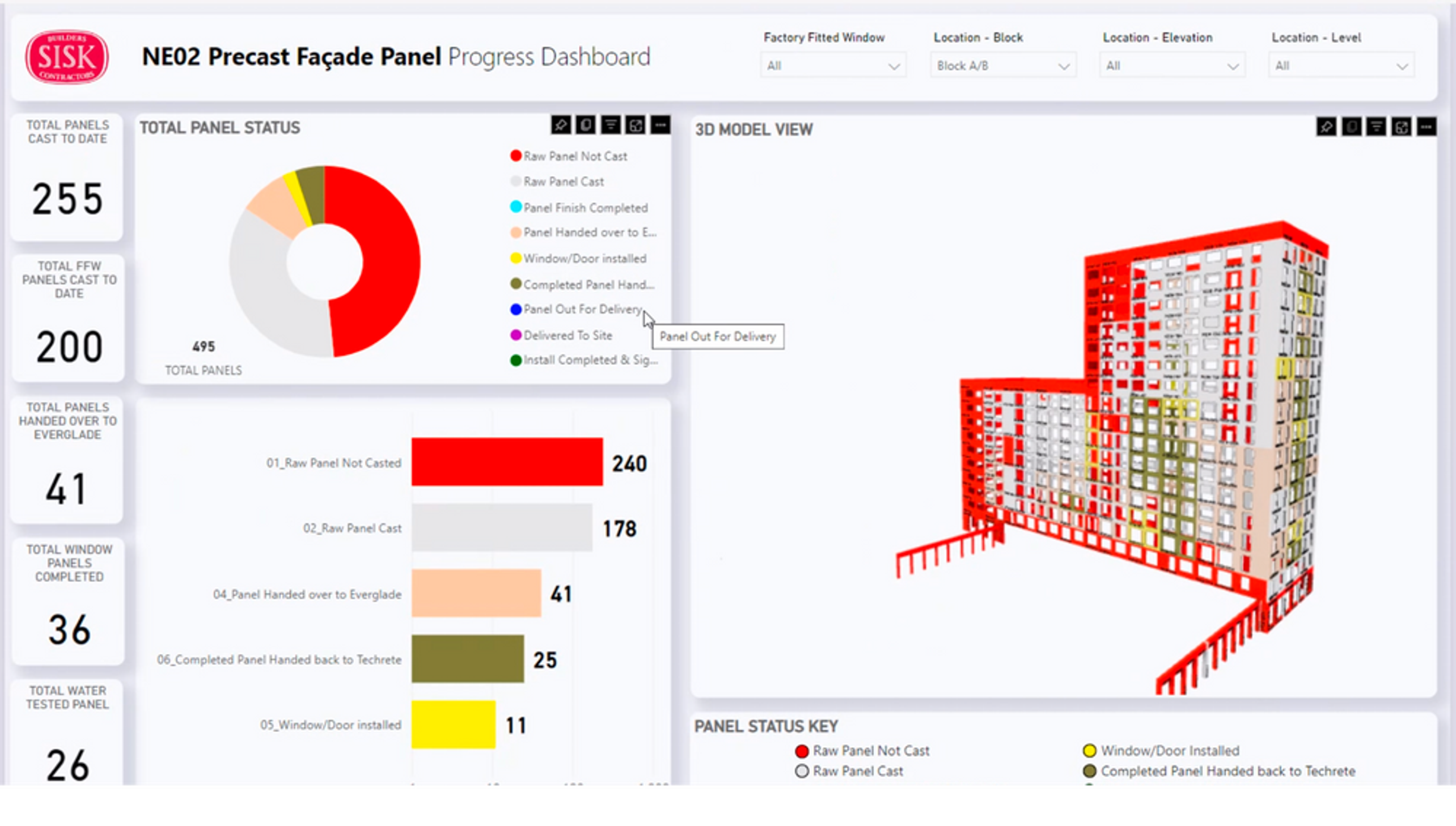
Task: Select Panel Finish Completed legend entry
Action: (579, 208)
